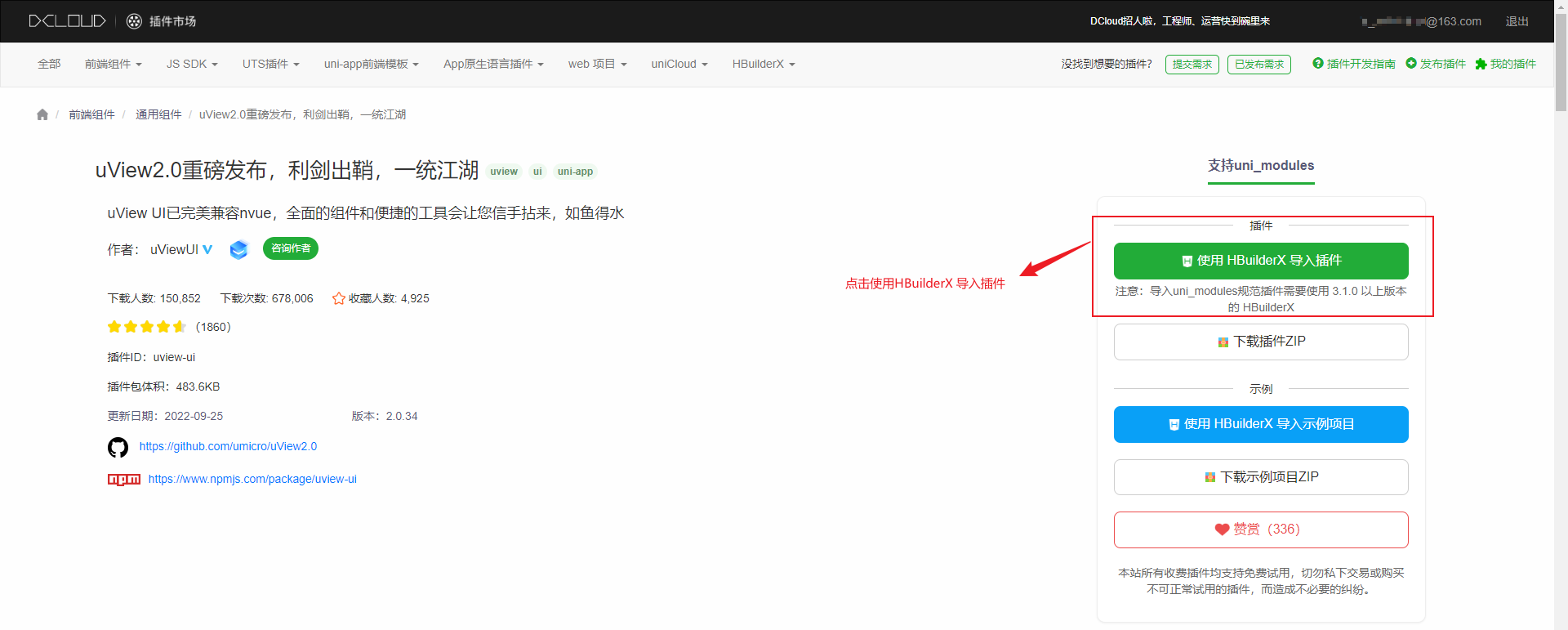The width and height of the screenshot is (1568, 630).
Task: Open the GitHub octocat icon
Action: tap(118, 447)
